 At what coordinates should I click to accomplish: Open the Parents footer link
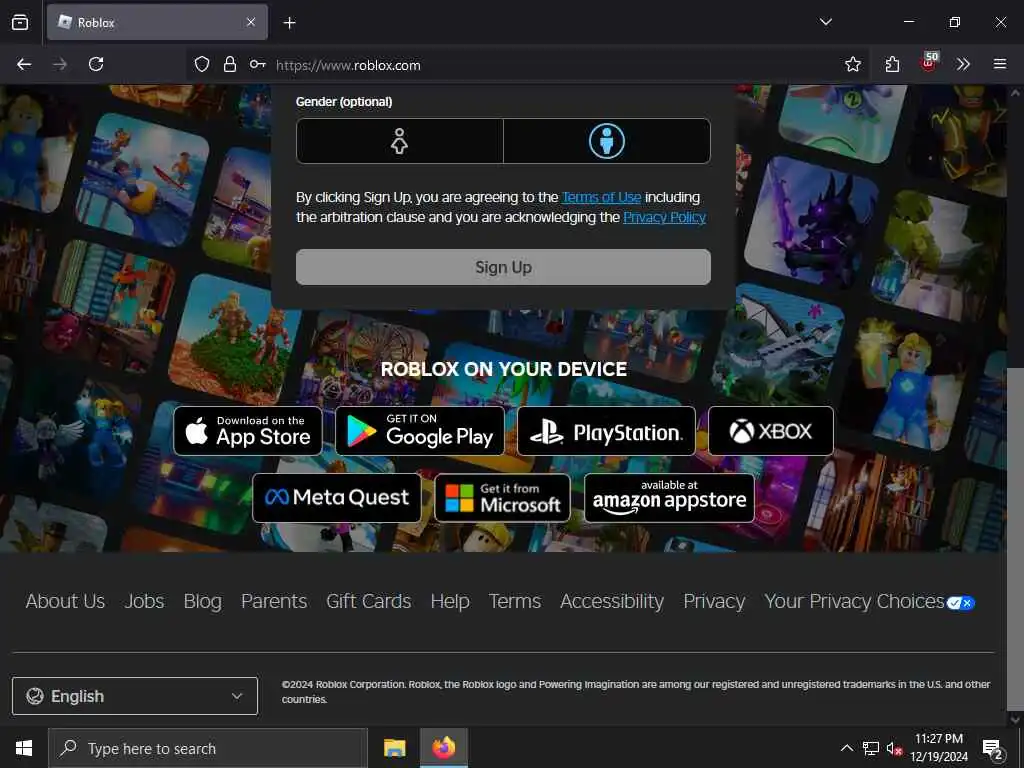click(274, 601)
